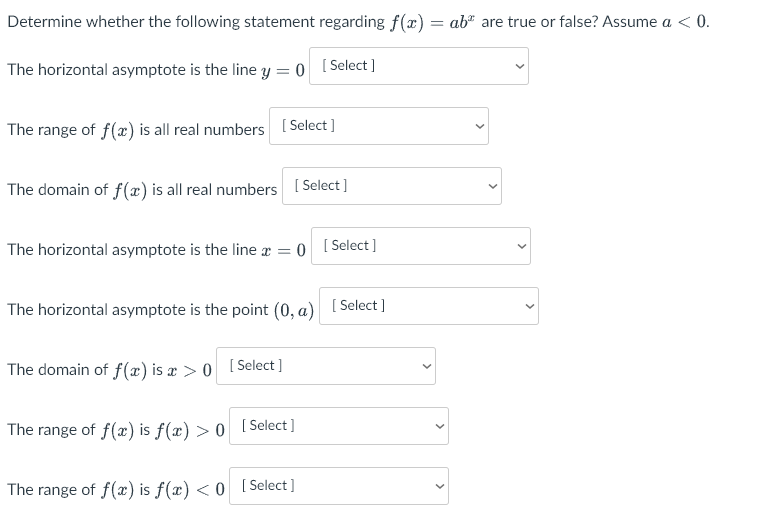The image size is (781, 516).
Task: Open dropdown for domain is x > 0
Action: 326,366
